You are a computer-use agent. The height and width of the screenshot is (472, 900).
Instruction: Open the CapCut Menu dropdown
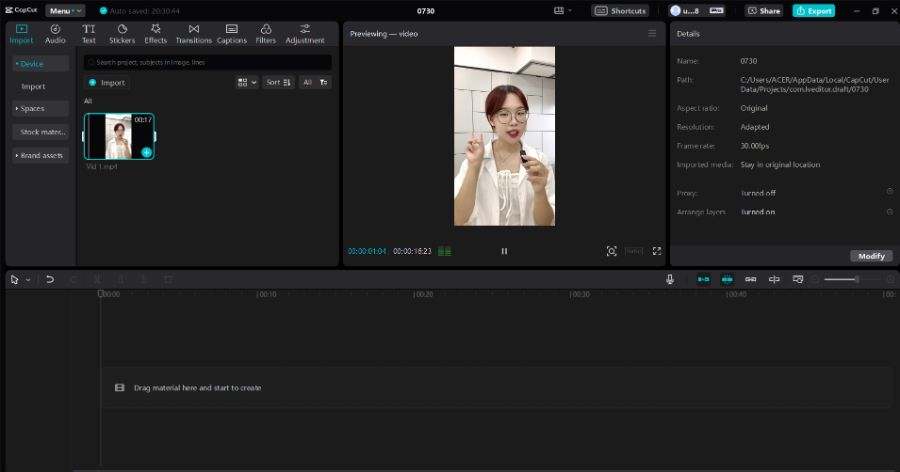64,11
